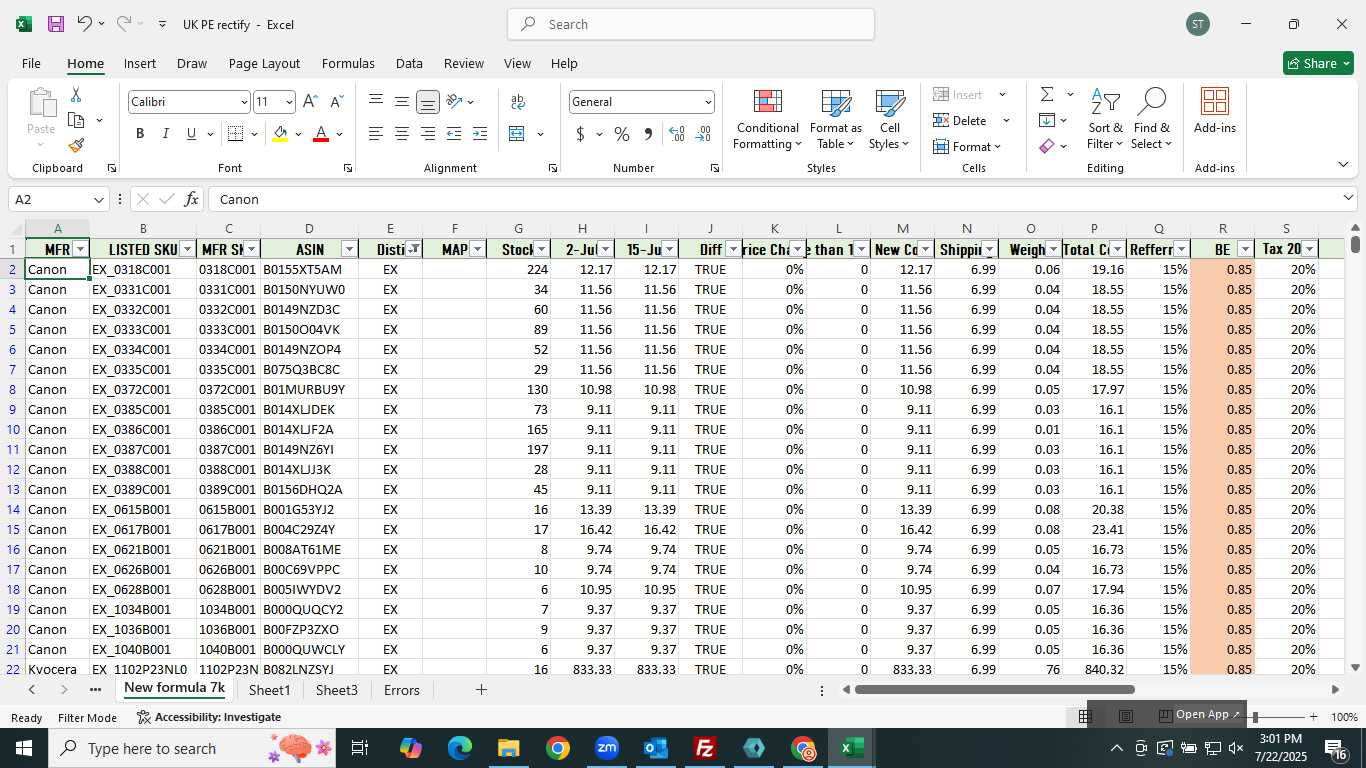This screenshot has width=1366, height=768.
Task: Click the Wrap Text icon
Action: click(518, 102)
